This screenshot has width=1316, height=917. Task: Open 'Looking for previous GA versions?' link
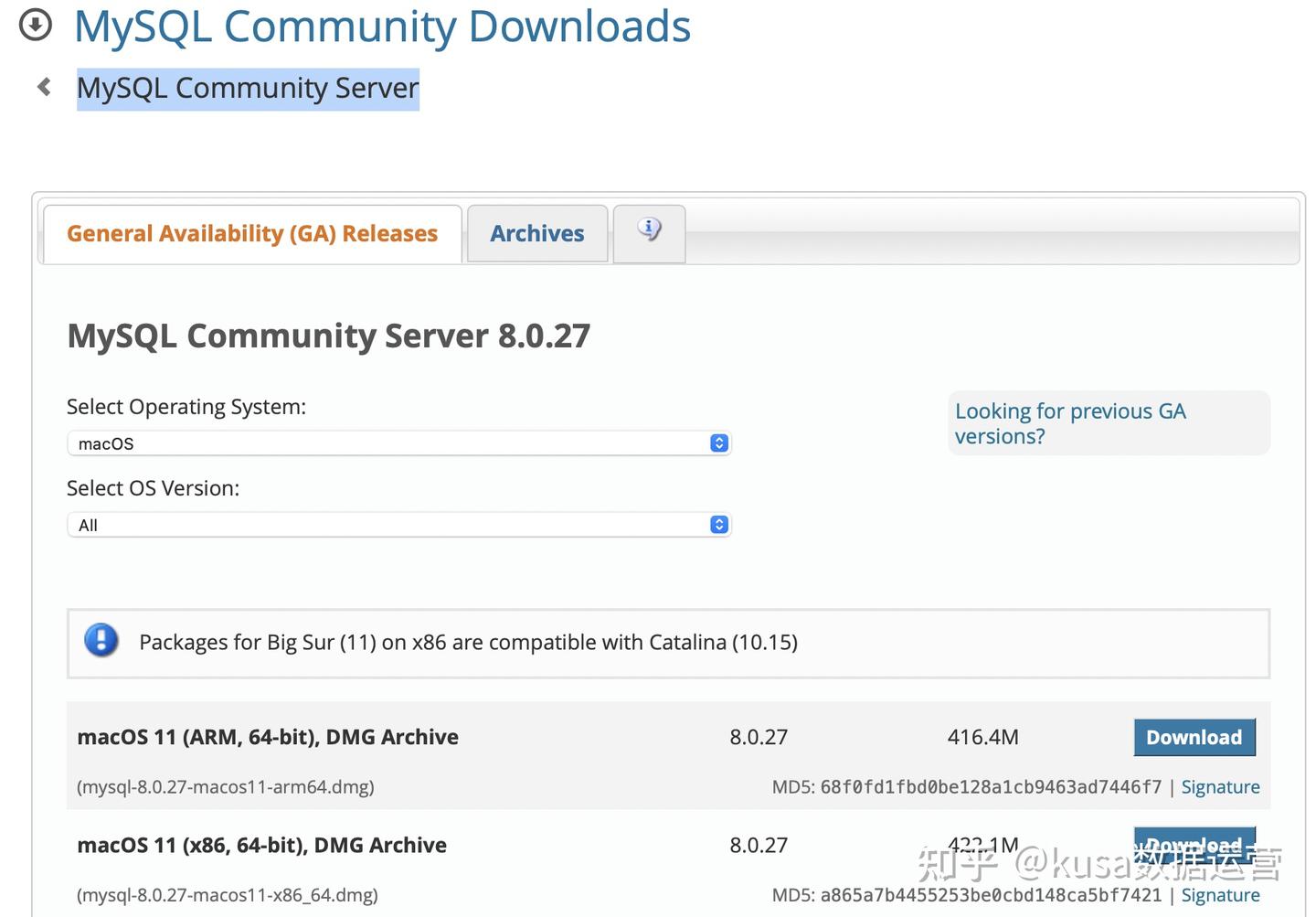pos(1070,423)
